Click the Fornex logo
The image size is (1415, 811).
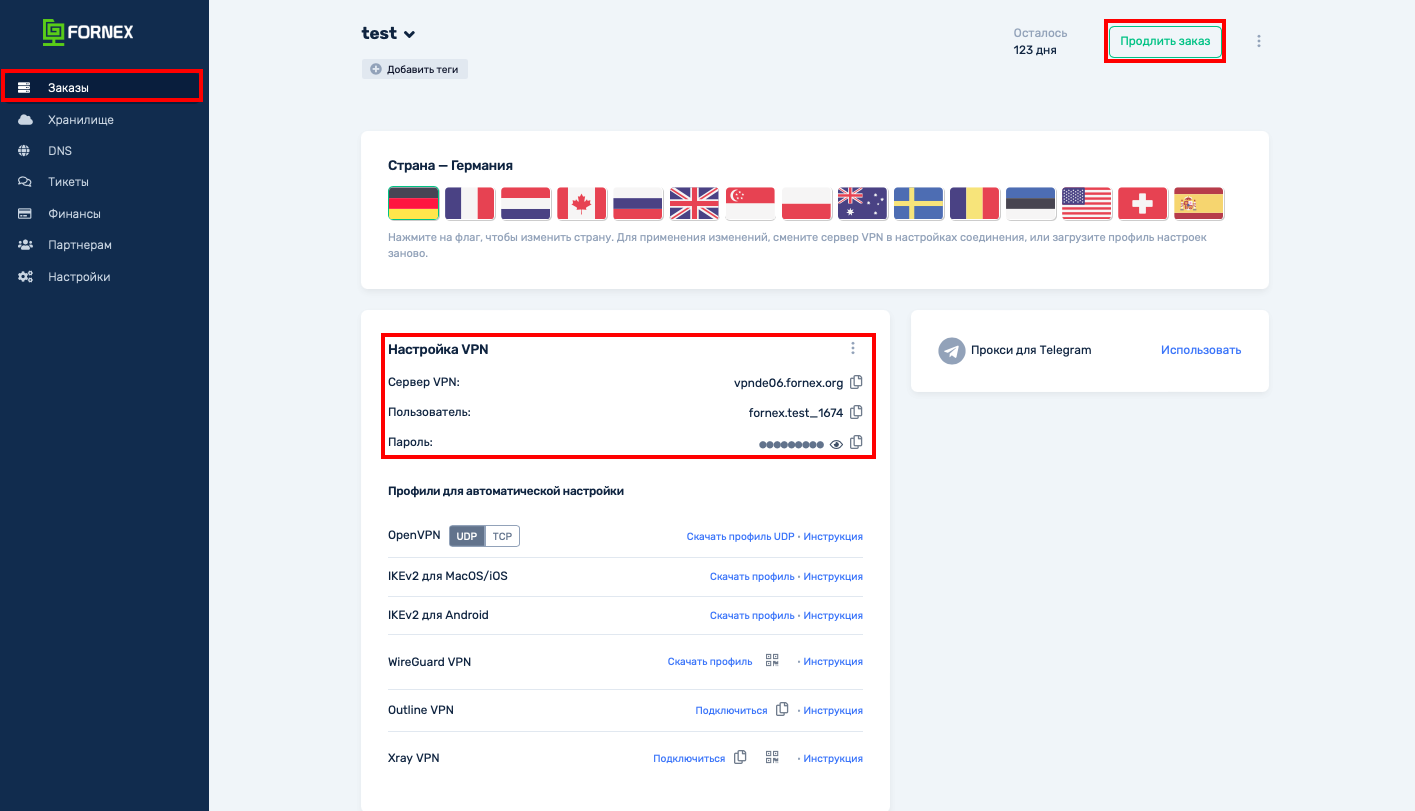click(x=88, y=32)
